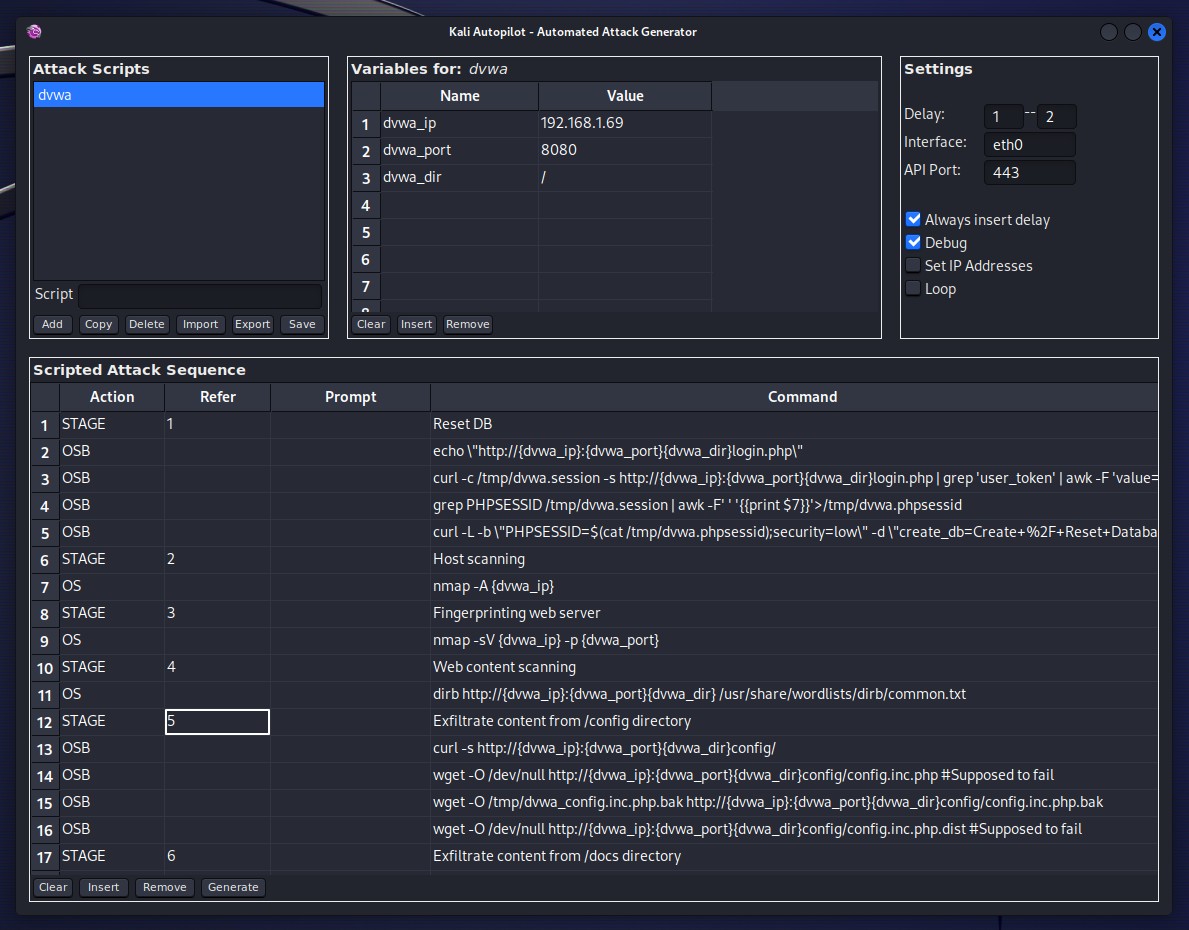Clear the variables table
This screenshot has width=1189, height=930.
click(x=371, y=324)
